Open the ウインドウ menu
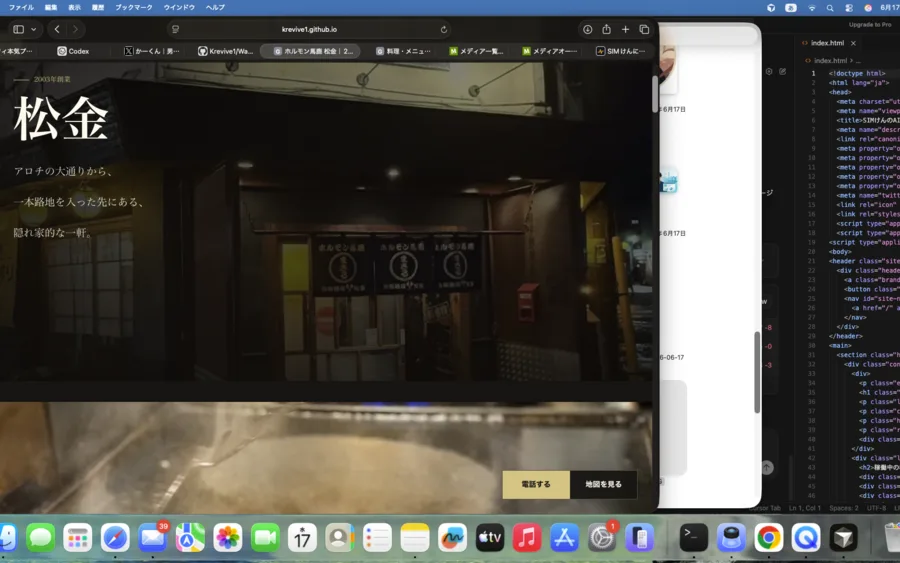 (x=179, y=7)
